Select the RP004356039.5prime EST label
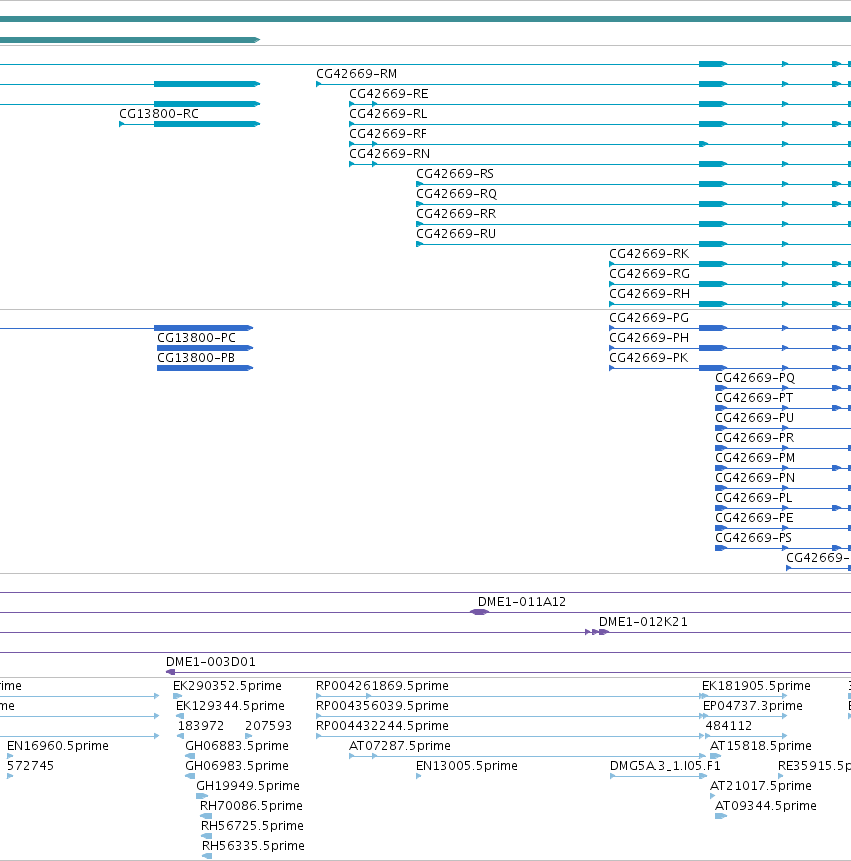851x861 pixels. coord(382,706)
